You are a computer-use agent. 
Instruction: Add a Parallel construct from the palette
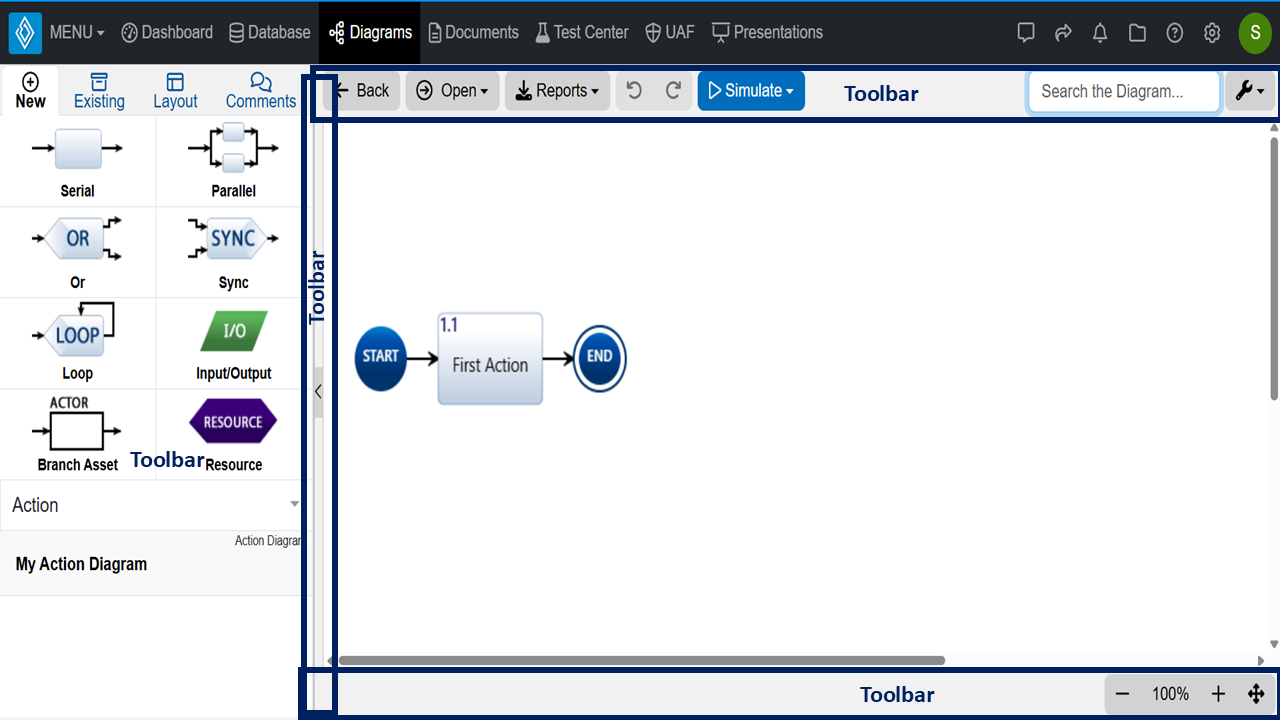(x=233, y=148)
